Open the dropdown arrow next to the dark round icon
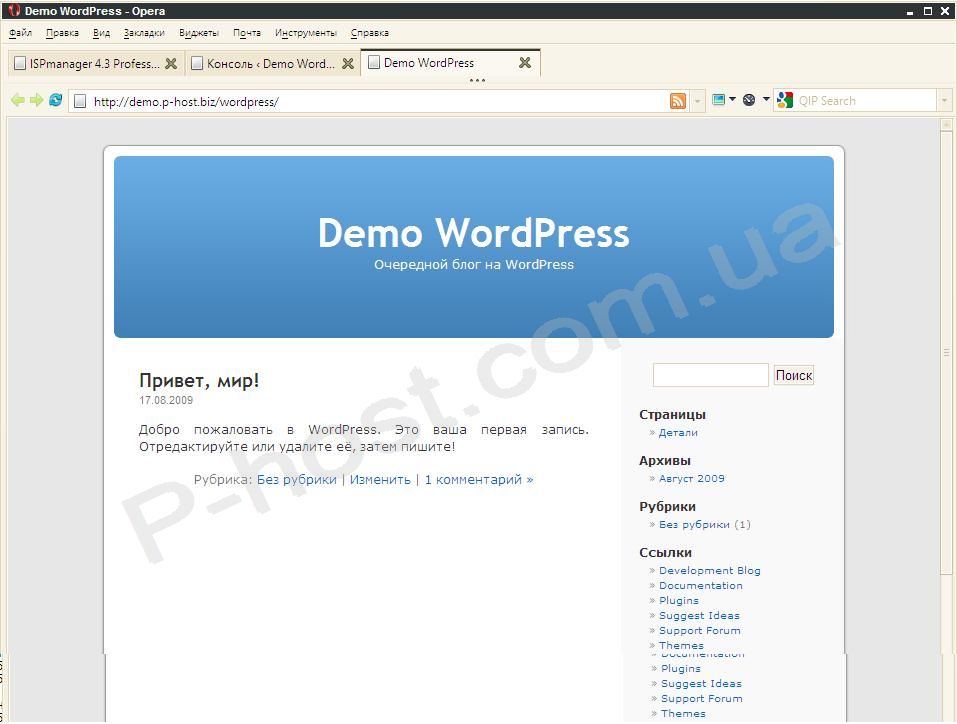The image size is (957, 724). [766, 99]
